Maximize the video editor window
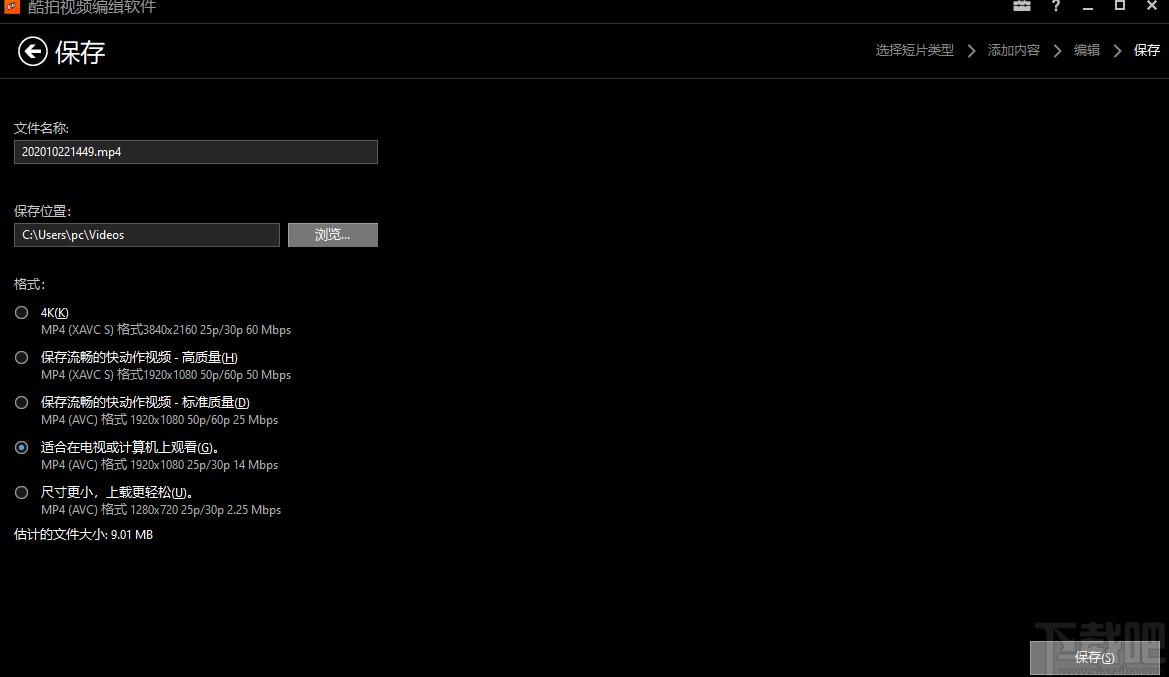Image resolution: width=1169 pixels, height=677 pixels. 1120,6
